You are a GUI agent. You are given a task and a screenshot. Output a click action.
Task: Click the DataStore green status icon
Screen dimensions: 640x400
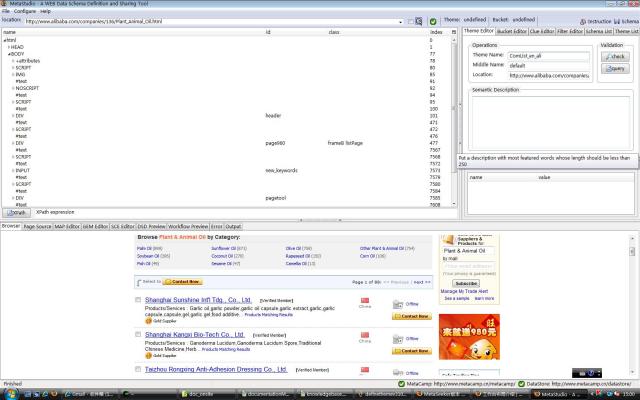(521, 384)
